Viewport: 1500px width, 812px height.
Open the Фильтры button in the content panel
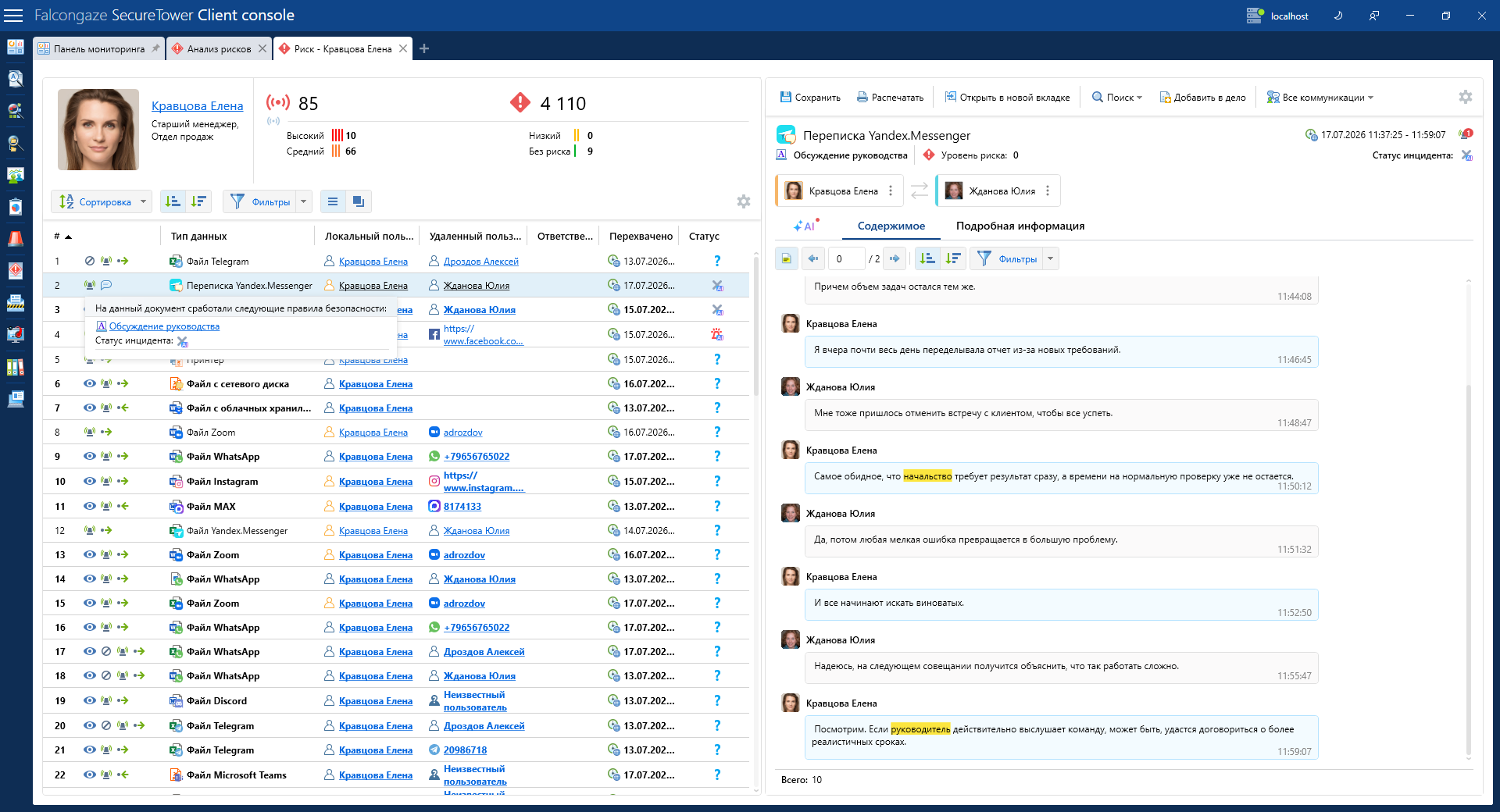point(1007,258)
